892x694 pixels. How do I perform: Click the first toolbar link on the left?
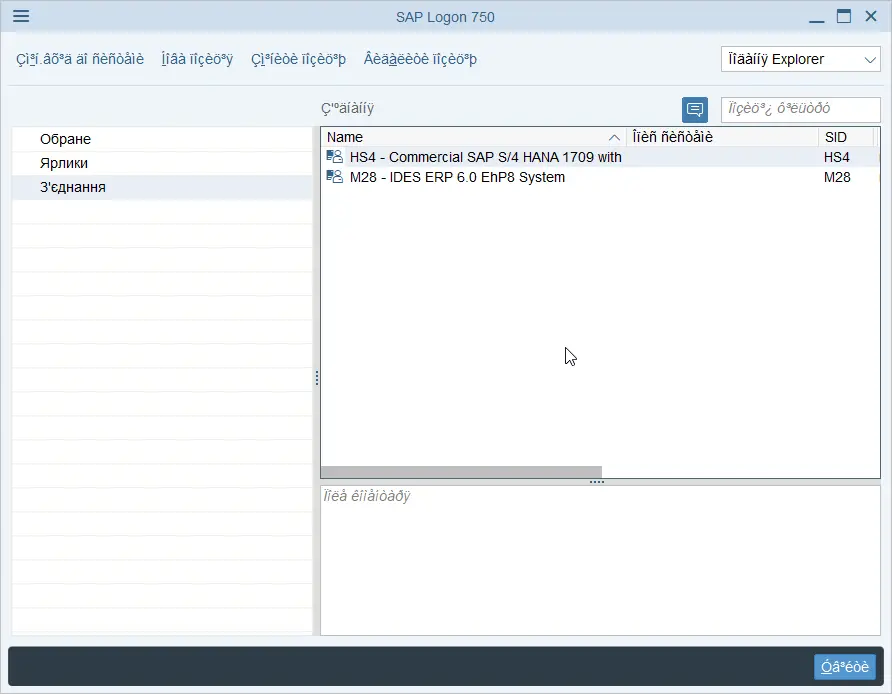click(x=80, y=59)
